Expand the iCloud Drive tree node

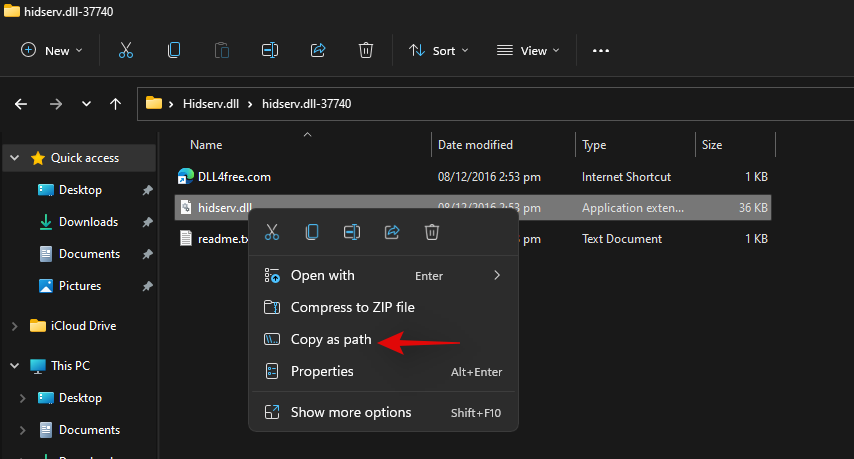pyautogui.click(x=14, y=326)
